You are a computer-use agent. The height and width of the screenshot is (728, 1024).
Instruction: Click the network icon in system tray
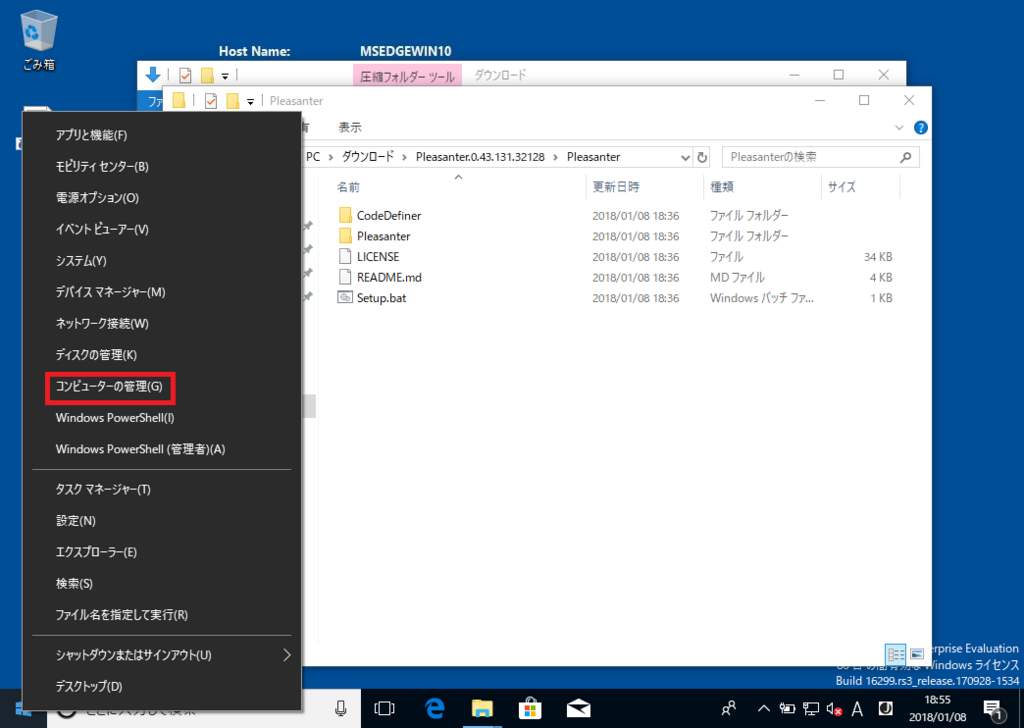811,709
